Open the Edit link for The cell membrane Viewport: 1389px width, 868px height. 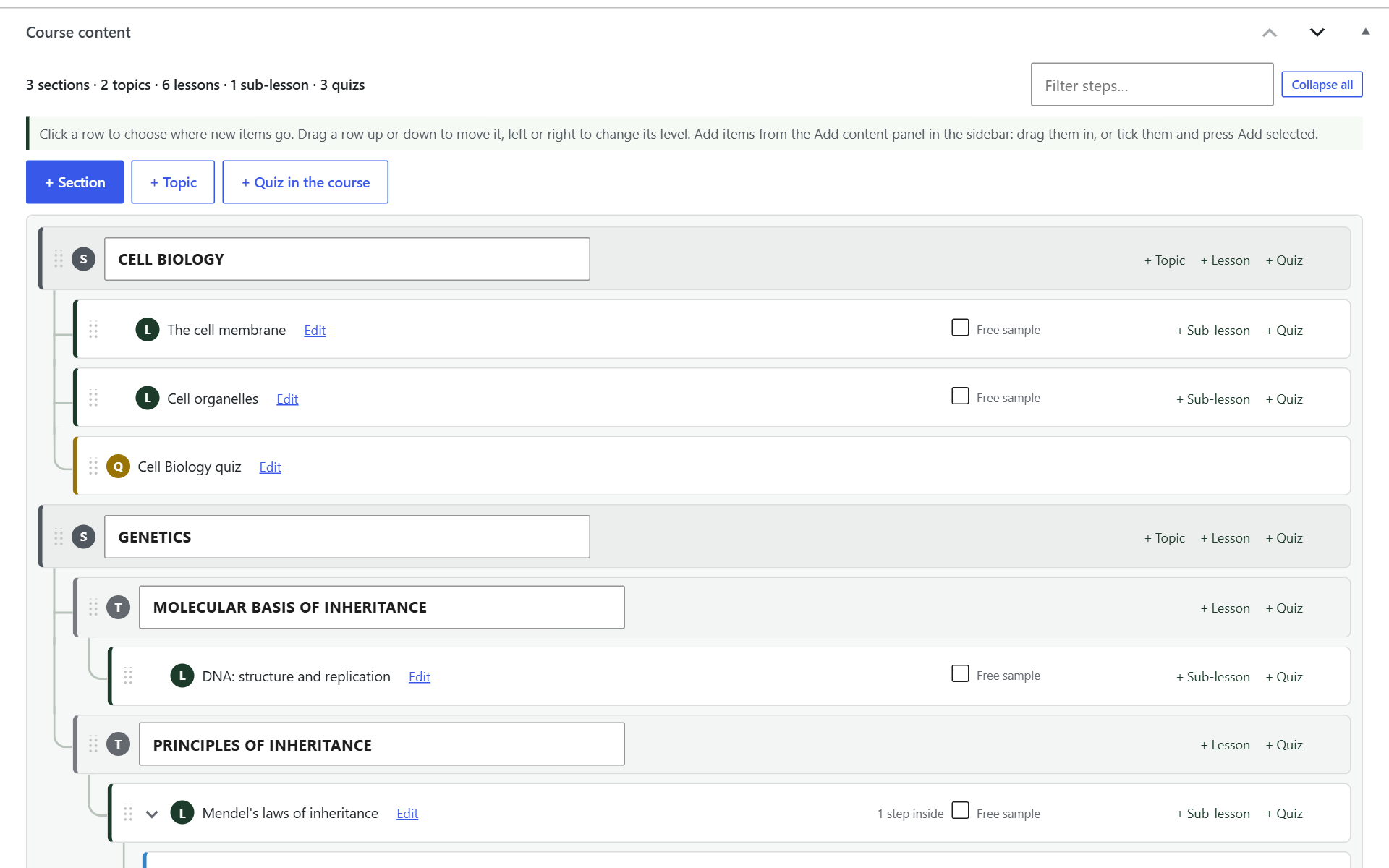coord(315,331)
